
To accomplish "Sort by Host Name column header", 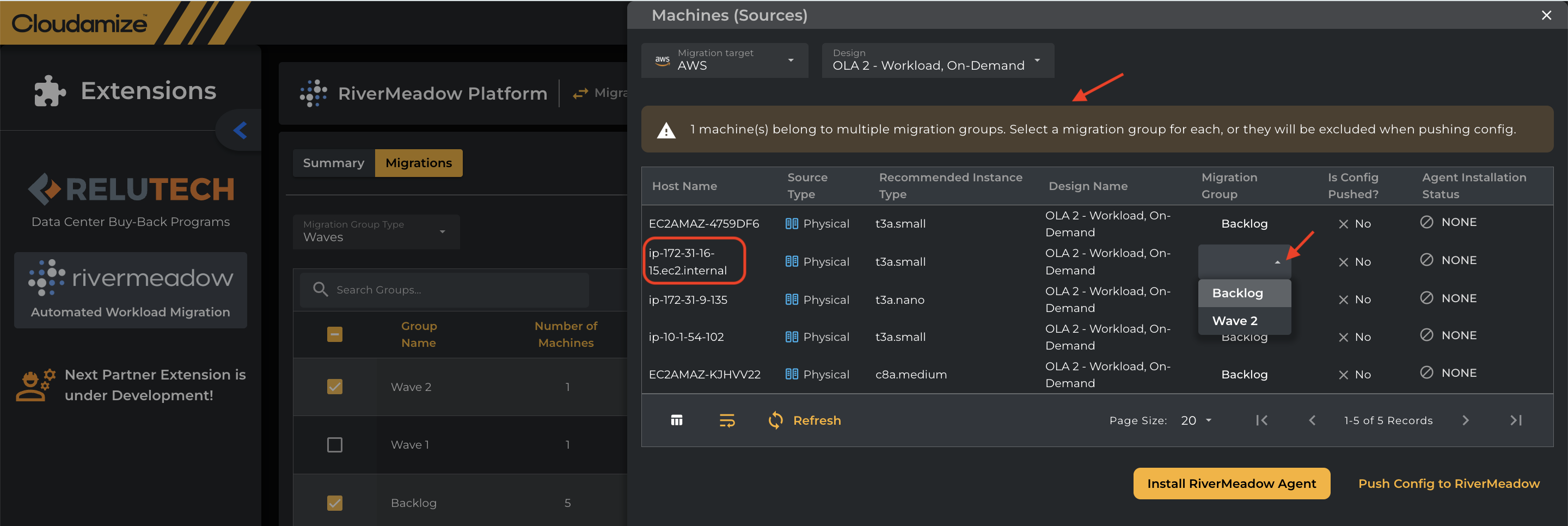I will (684, 186).
